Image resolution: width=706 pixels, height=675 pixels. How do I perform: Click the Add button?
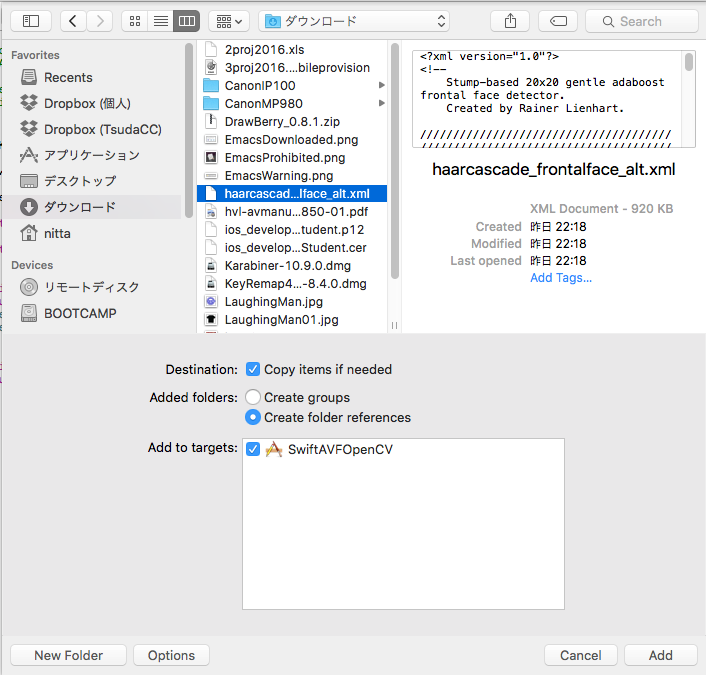660,655
